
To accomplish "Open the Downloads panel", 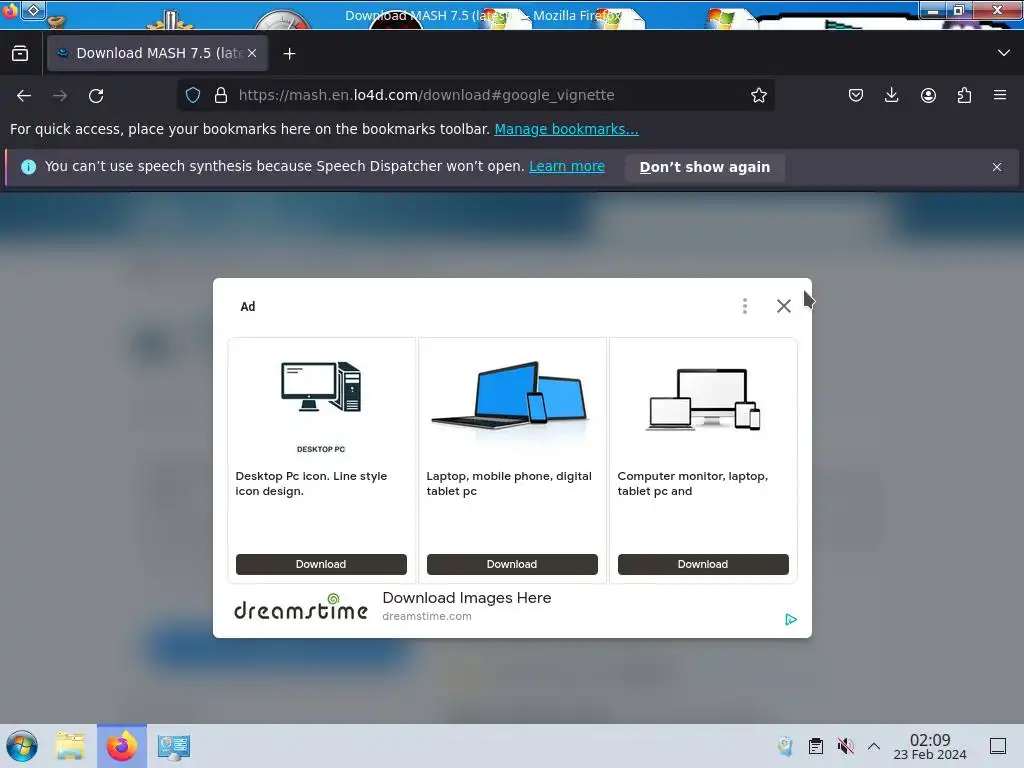I will pyautogui.click(x=891, y=95).
